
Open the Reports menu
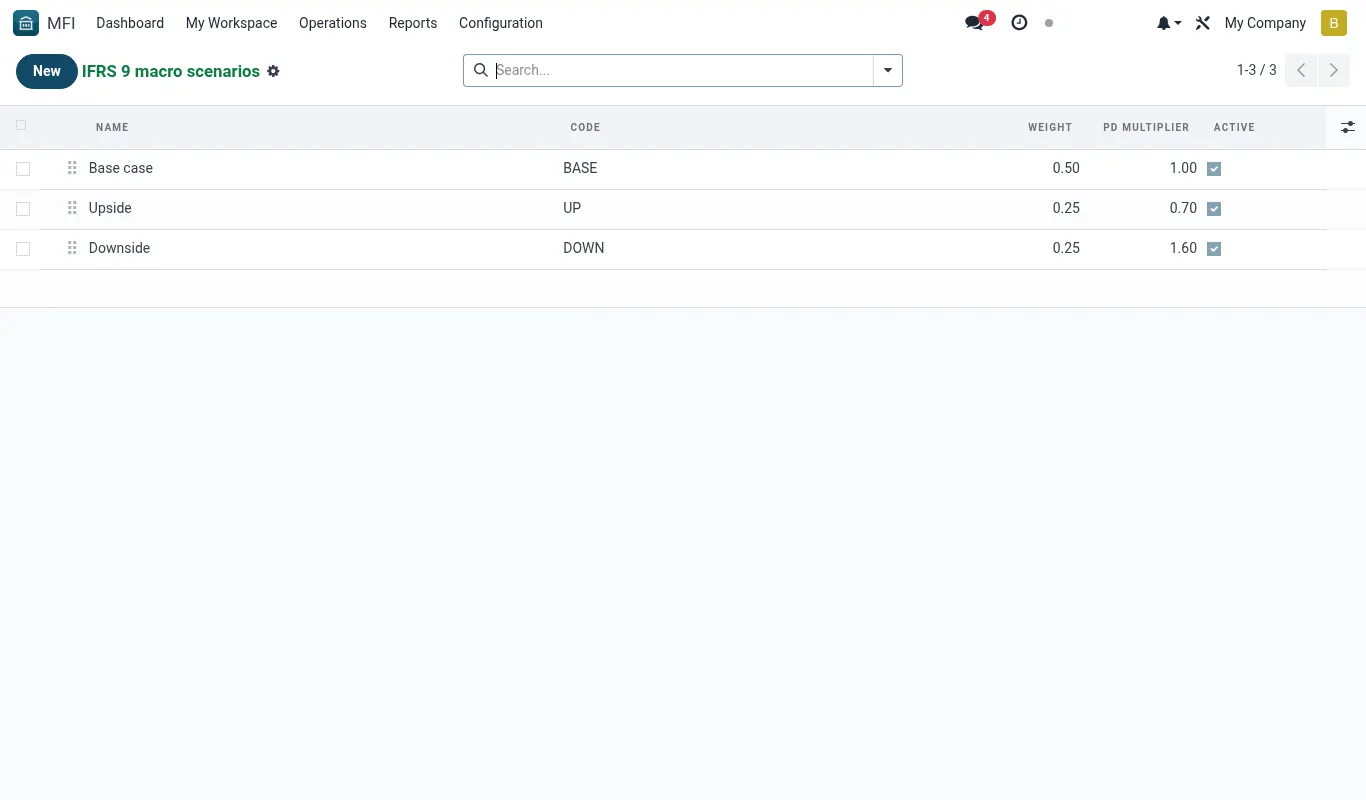[413, 23]
